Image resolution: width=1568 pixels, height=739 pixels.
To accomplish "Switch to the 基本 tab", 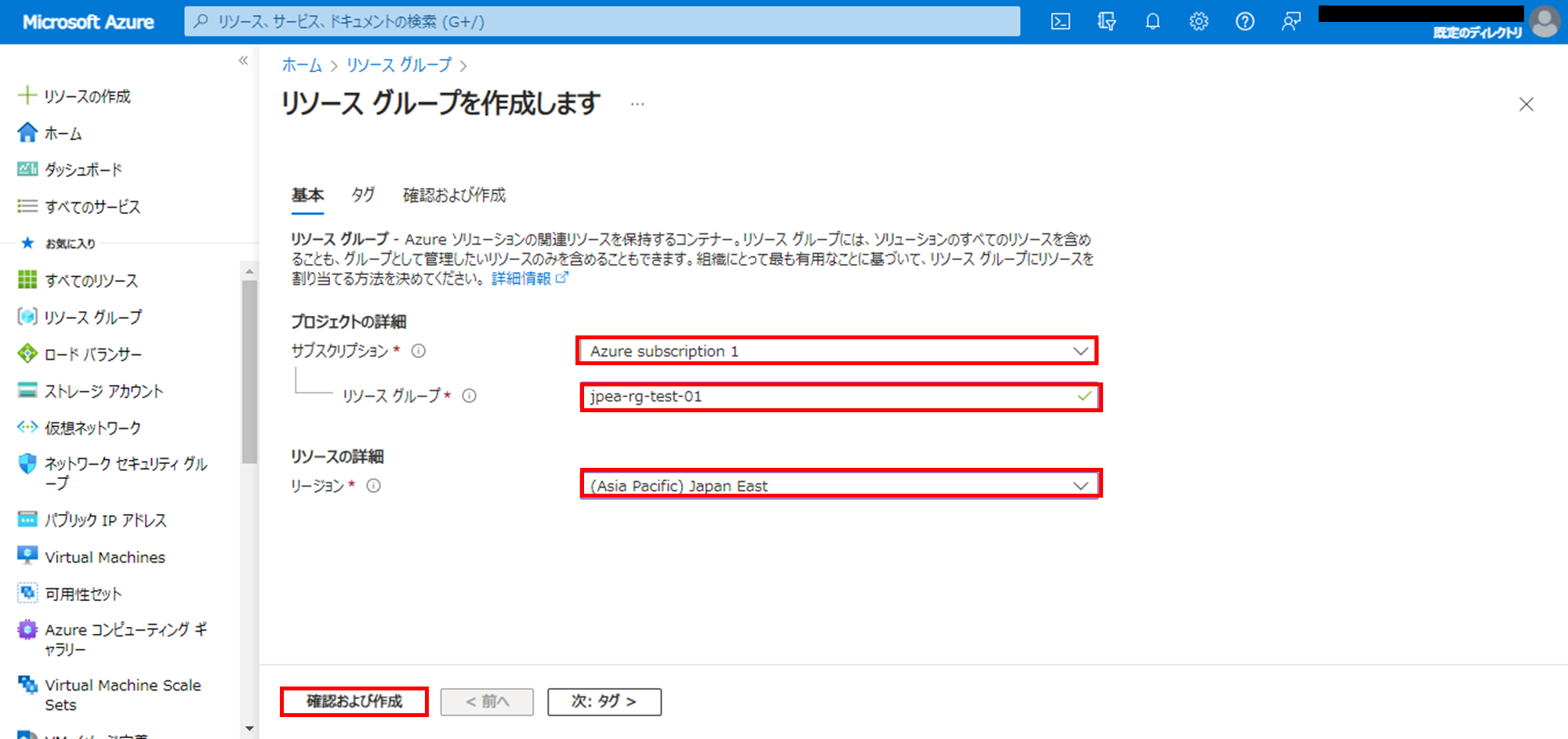I will pos(307,195).
